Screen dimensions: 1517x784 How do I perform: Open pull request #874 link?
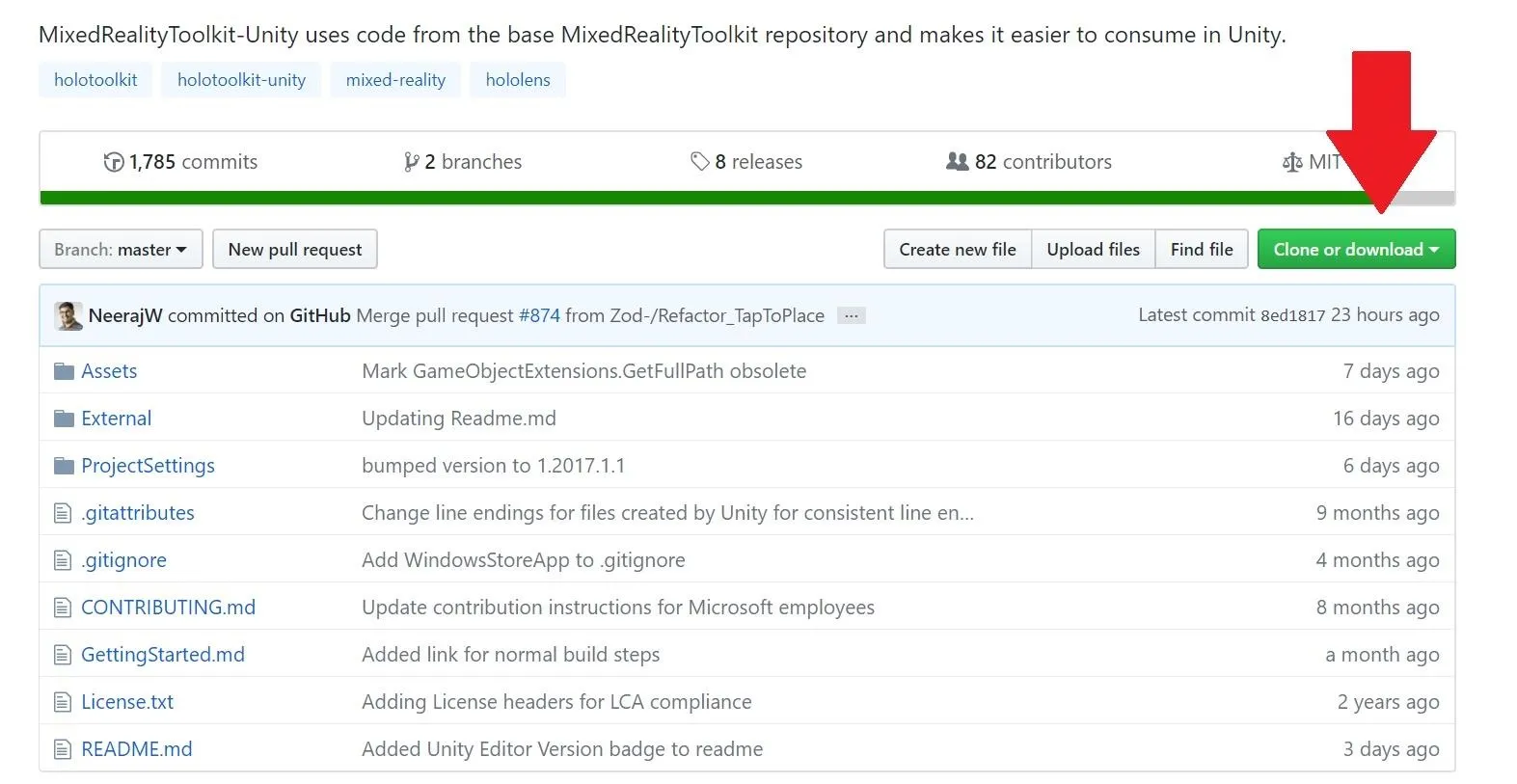[x=539, y=315]
